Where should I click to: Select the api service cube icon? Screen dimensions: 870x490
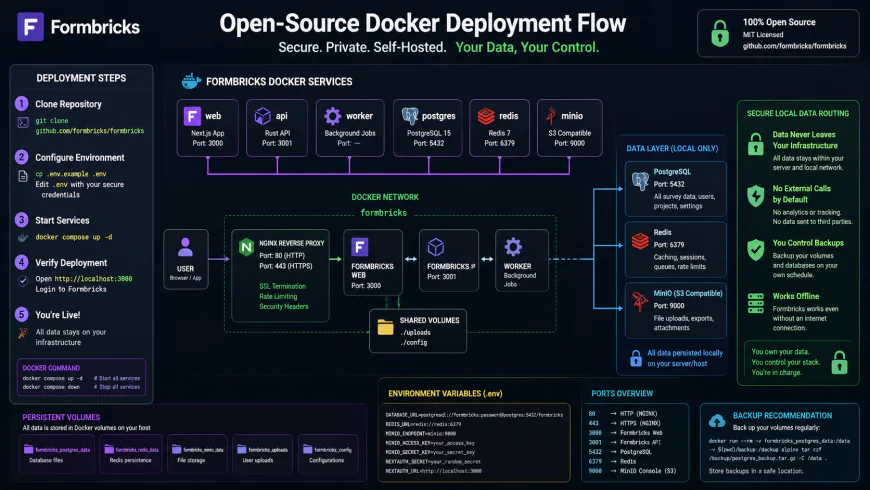coord(262,116)
